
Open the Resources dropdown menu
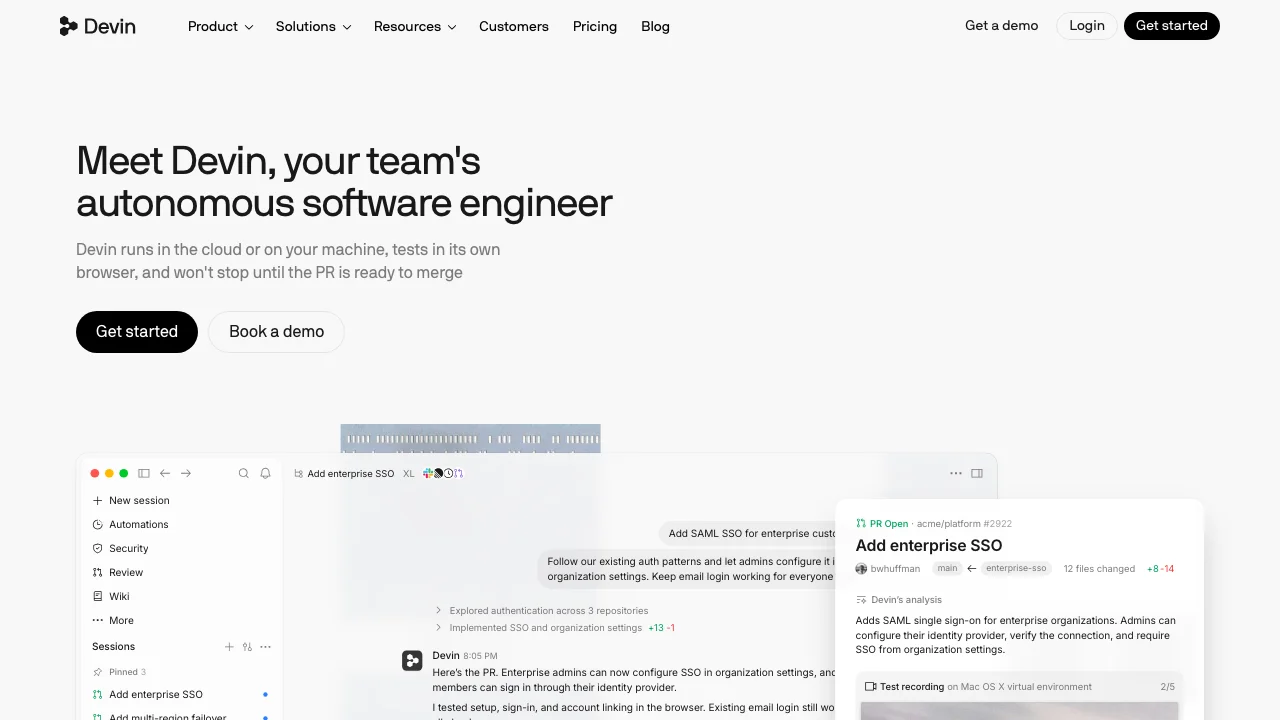[415, 26]
